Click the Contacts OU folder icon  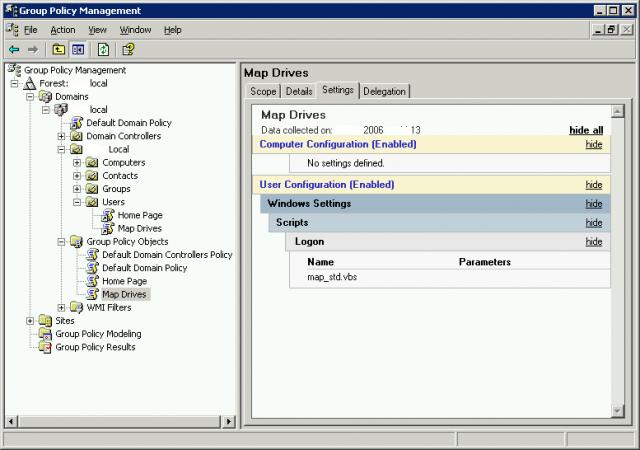(x=92, y=176)
